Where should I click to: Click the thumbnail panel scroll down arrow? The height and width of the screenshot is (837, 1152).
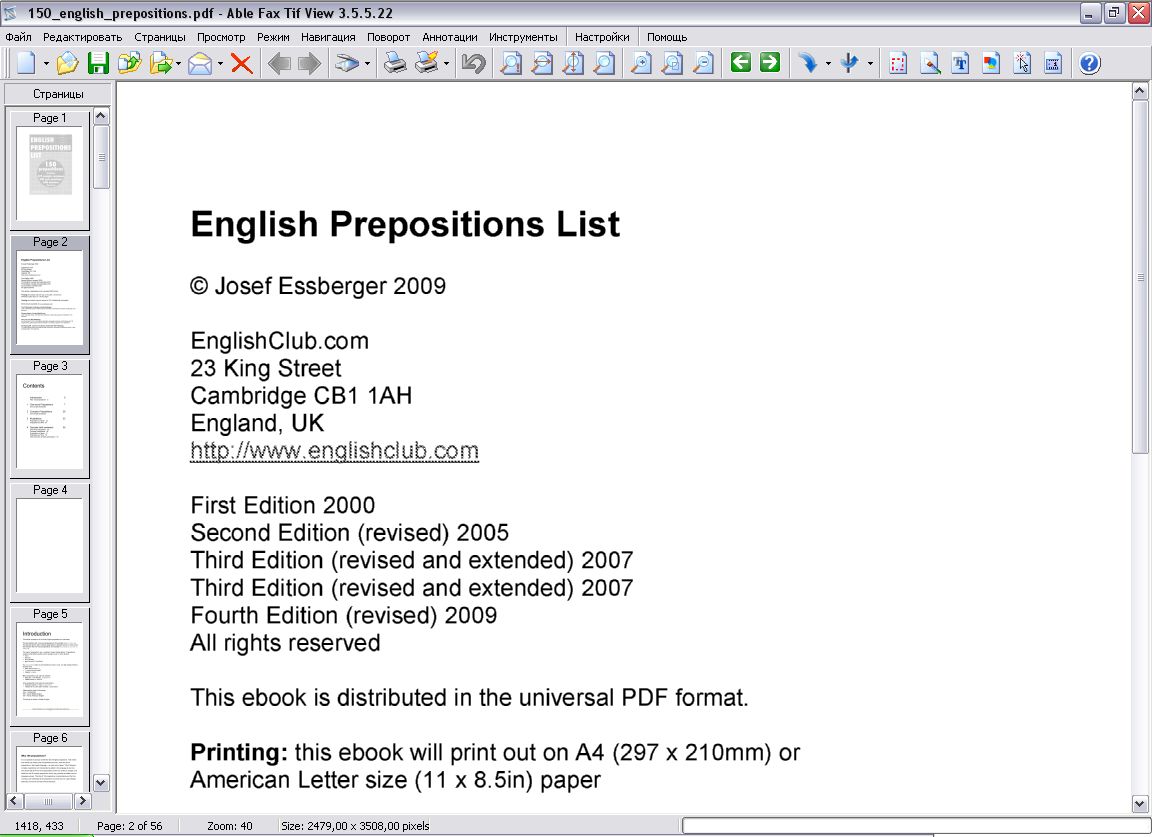(x=101, y=783)
